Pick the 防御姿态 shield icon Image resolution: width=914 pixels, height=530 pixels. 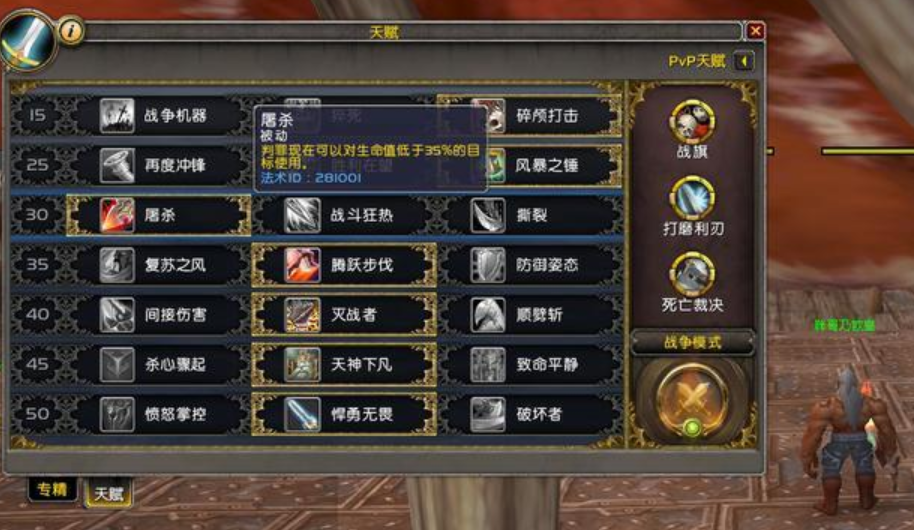(x=488, y=265)
